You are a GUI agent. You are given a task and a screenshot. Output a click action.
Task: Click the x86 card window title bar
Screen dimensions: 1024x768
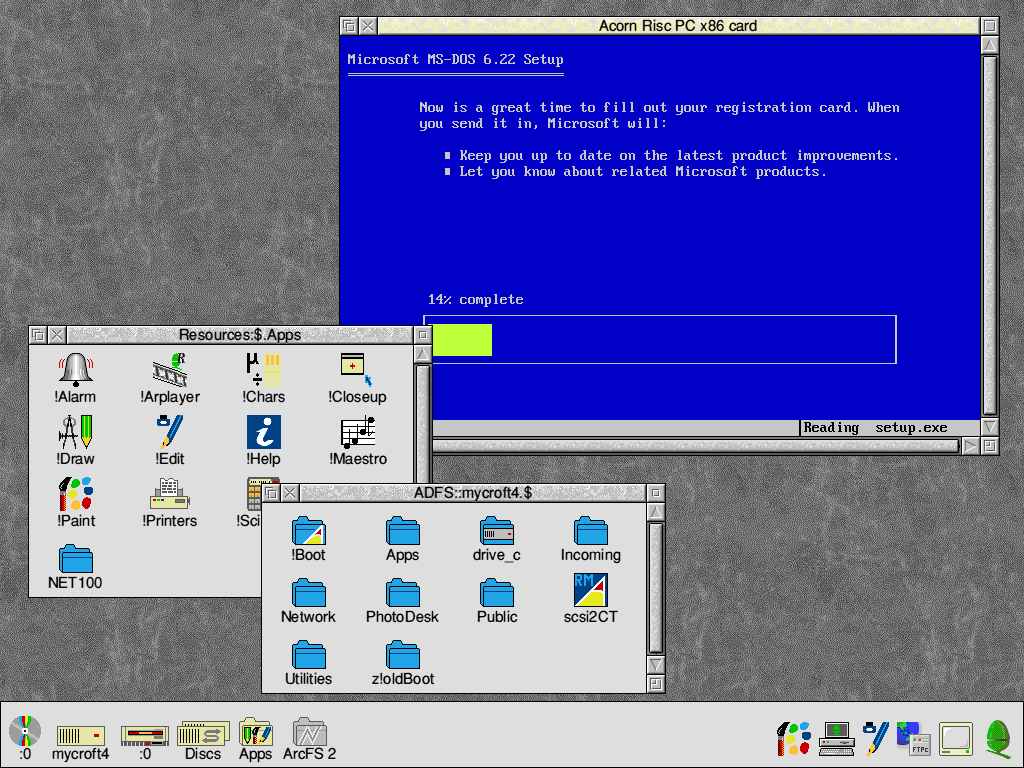678,25
